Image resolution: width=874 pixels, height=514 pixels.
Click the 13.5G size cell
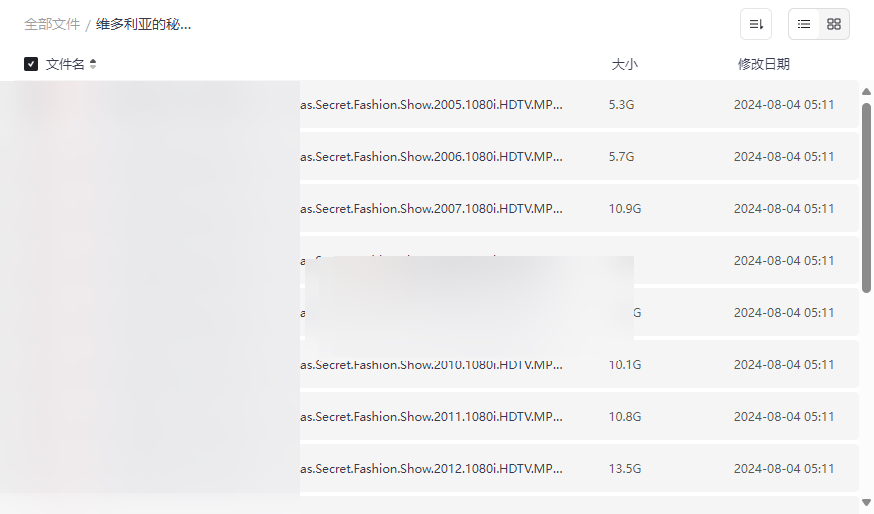(623, 468)
